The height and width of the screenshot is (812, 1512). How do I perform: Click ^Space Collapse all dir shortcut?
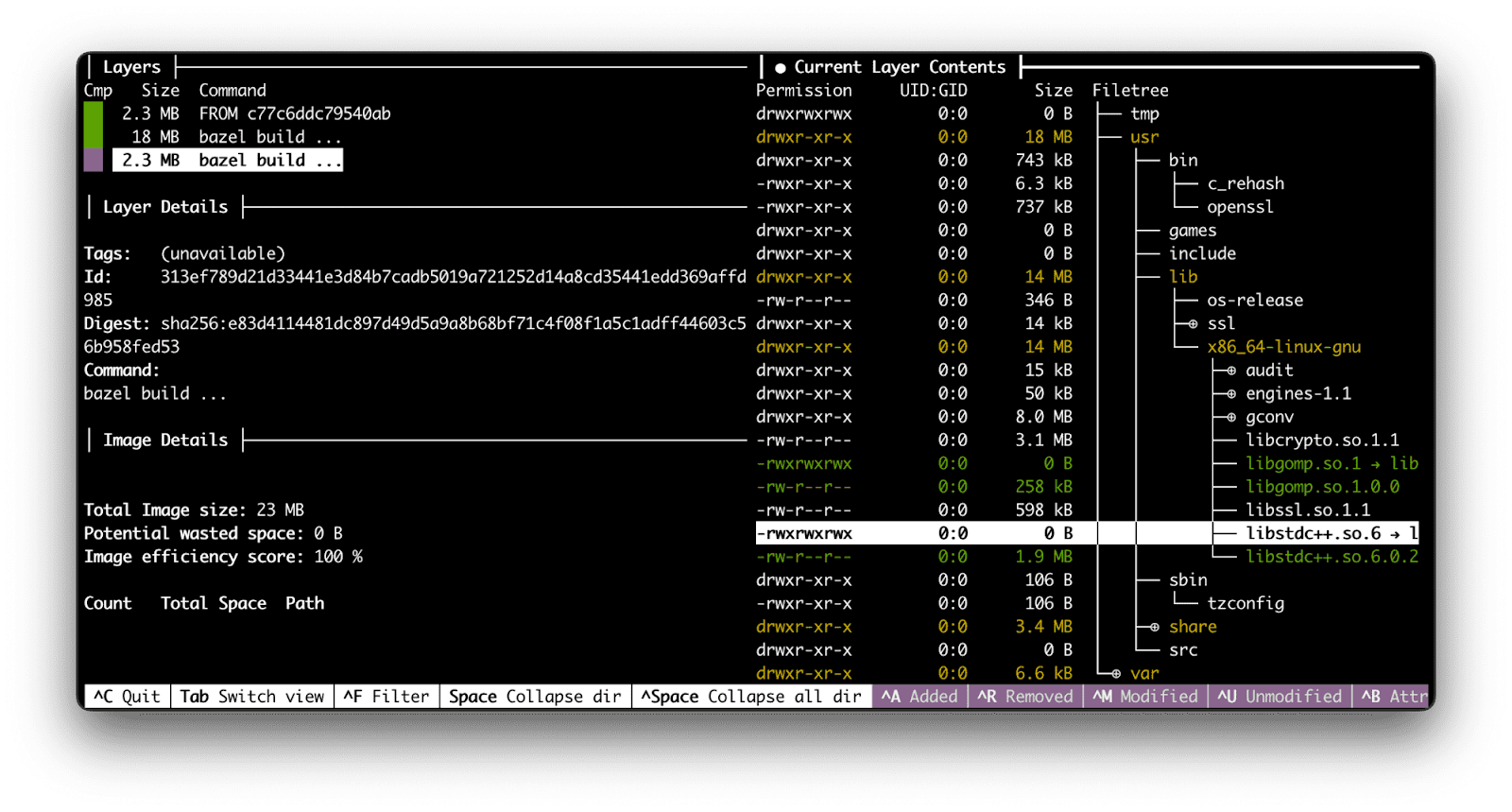751,697
